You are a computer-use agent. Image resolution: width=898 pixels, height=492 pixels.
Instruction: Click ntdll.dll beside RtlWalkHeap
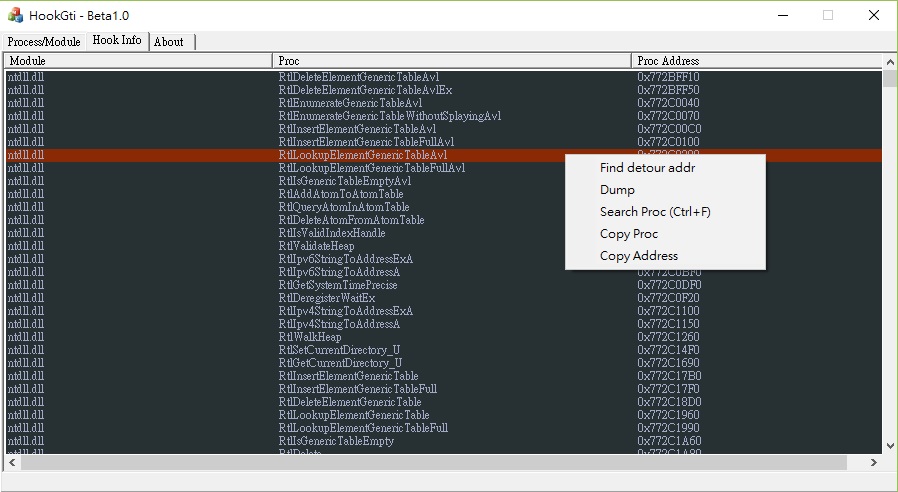[x=26, y=337]
